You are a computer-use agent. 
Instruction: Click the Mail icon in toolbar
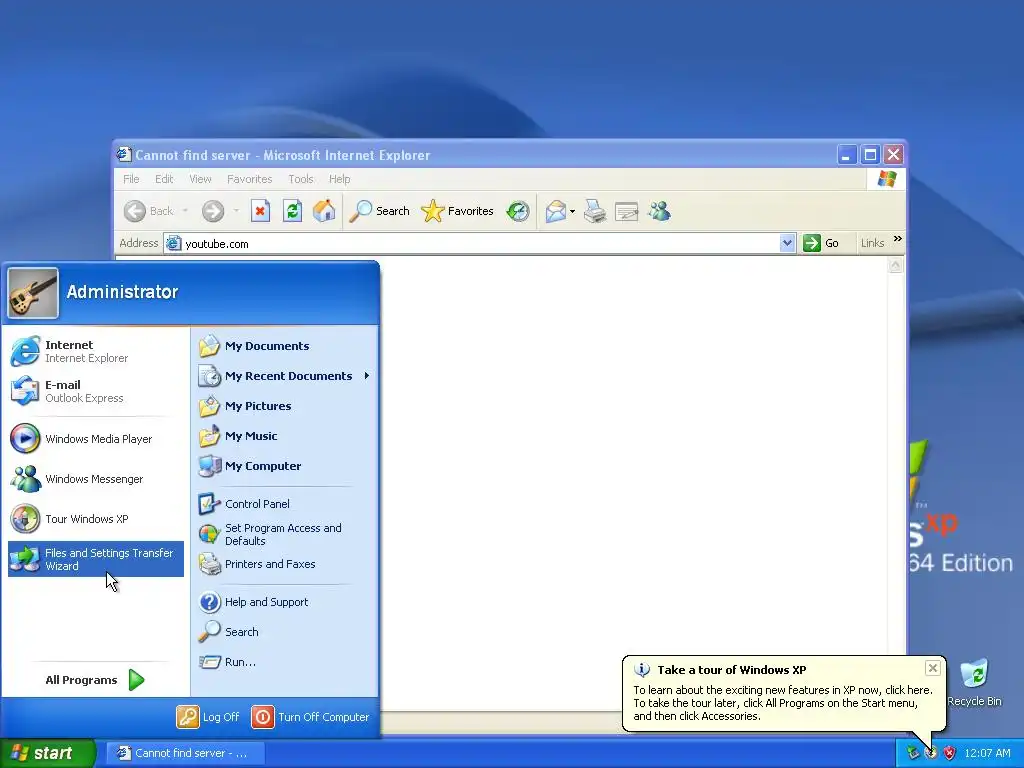556,211
